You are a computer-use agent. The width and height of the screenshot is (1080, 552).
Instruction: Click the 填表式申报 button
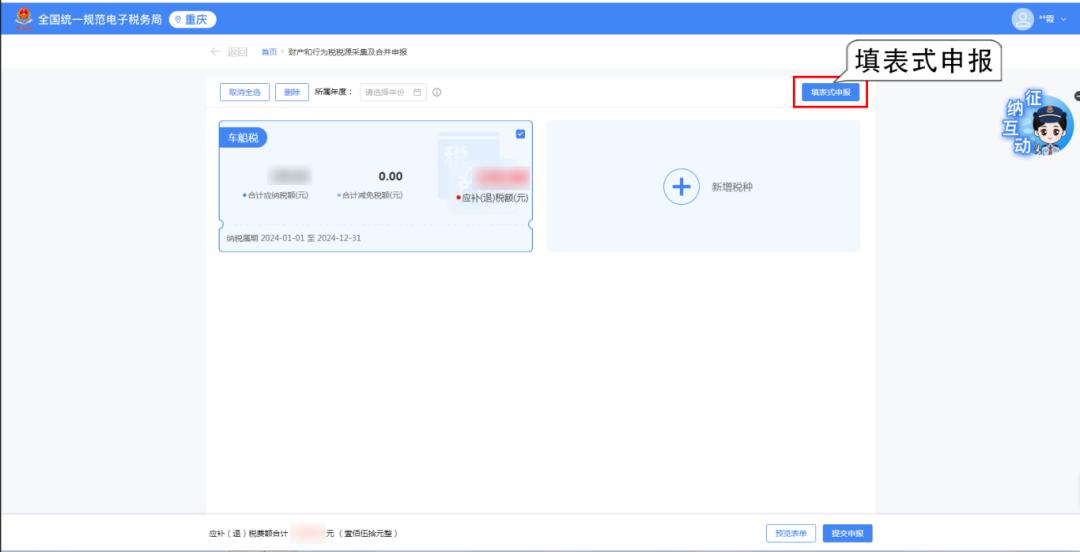[x=830, y=92]
